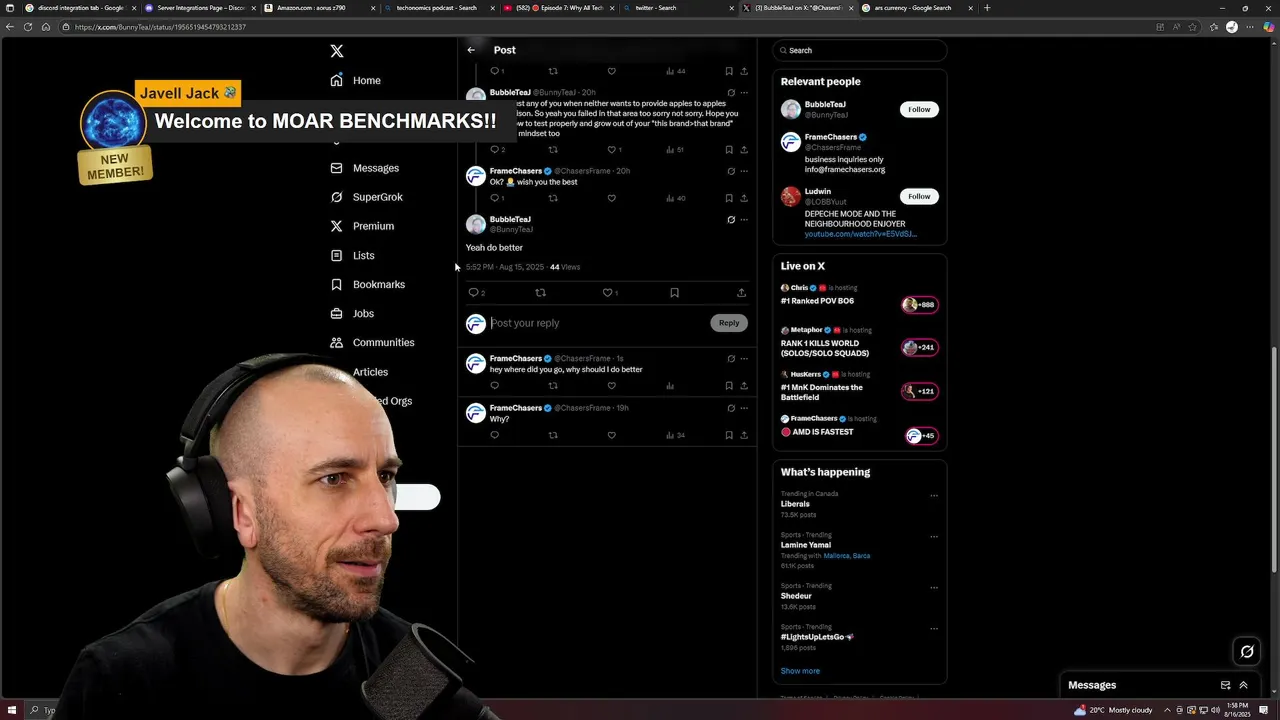Screen dimensions: 1280x720
Task: Grok icon on BubbleTeaJ main post
Action: [731, 220]
